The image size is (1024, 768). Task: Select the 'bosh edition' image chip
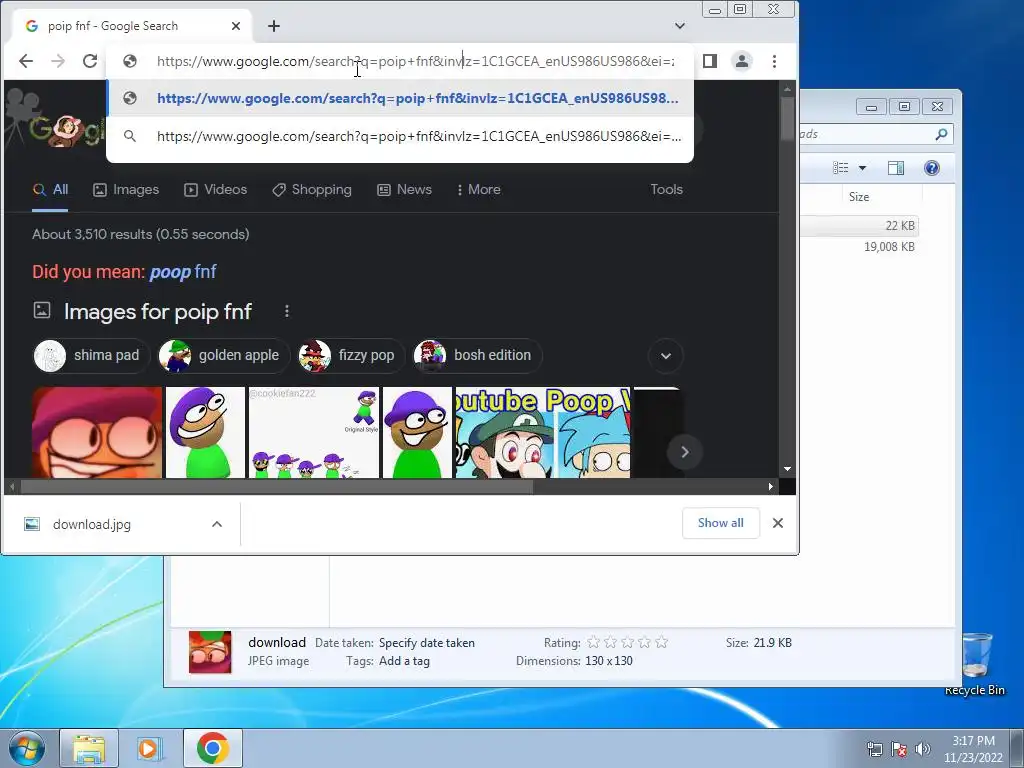(x=477, y=356)
